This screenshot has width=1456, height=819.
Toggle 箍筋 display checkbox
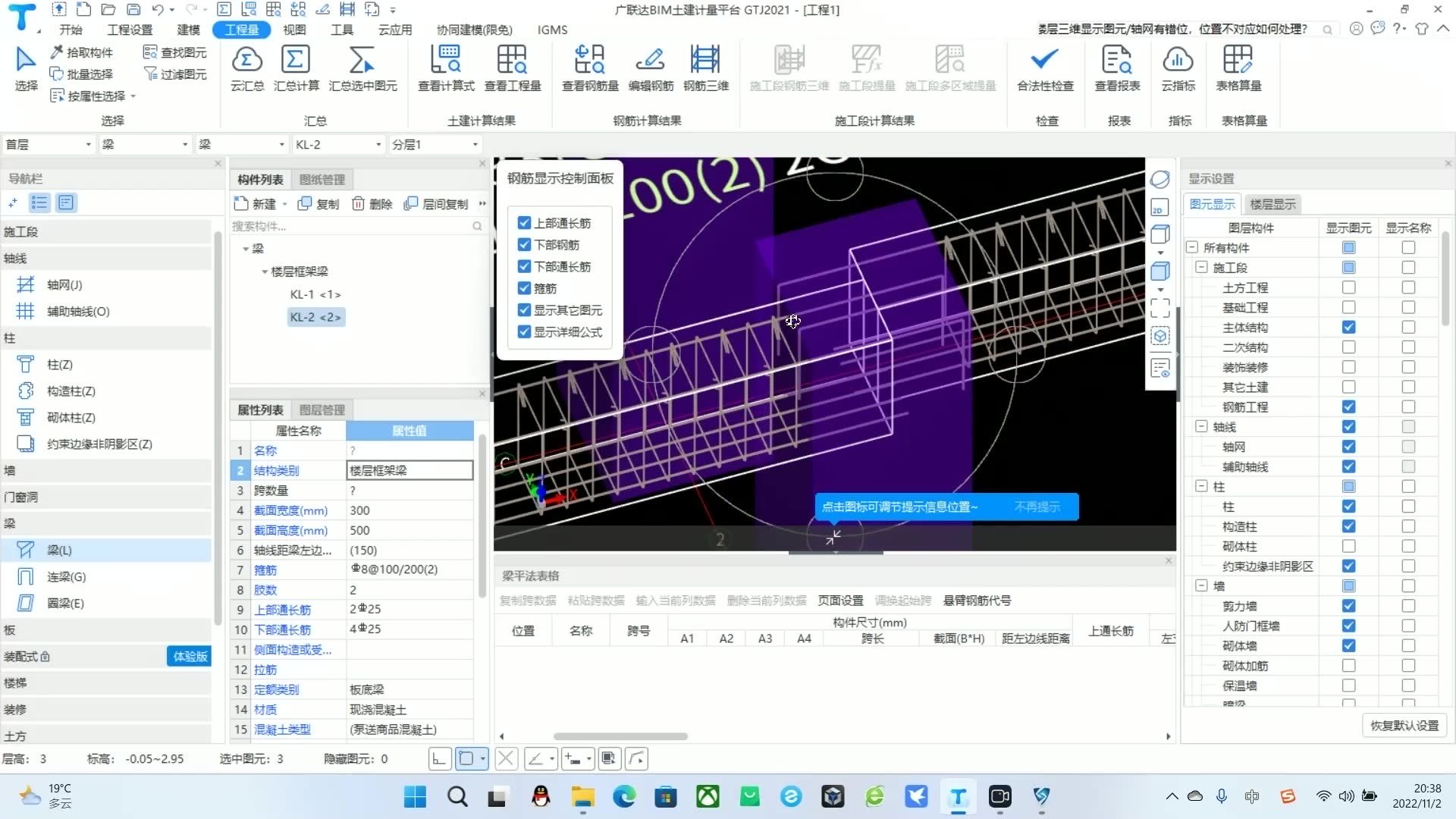click(524, 288)
